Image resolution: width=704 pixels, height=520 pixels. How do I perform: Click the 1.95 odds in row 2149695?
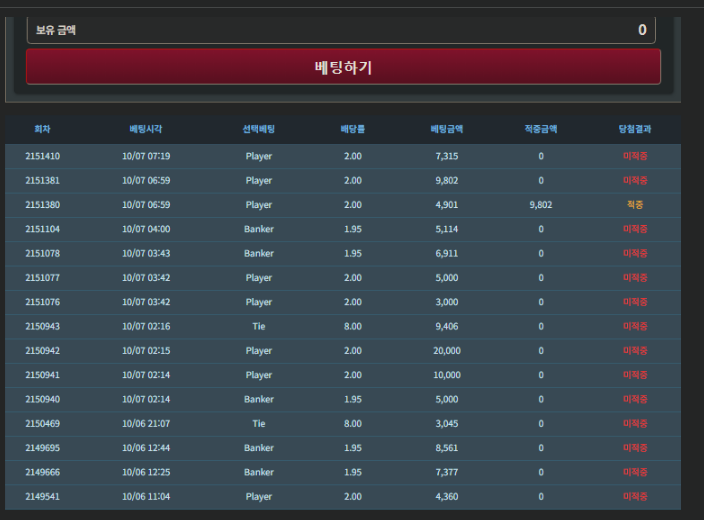[x=352, y=448]
